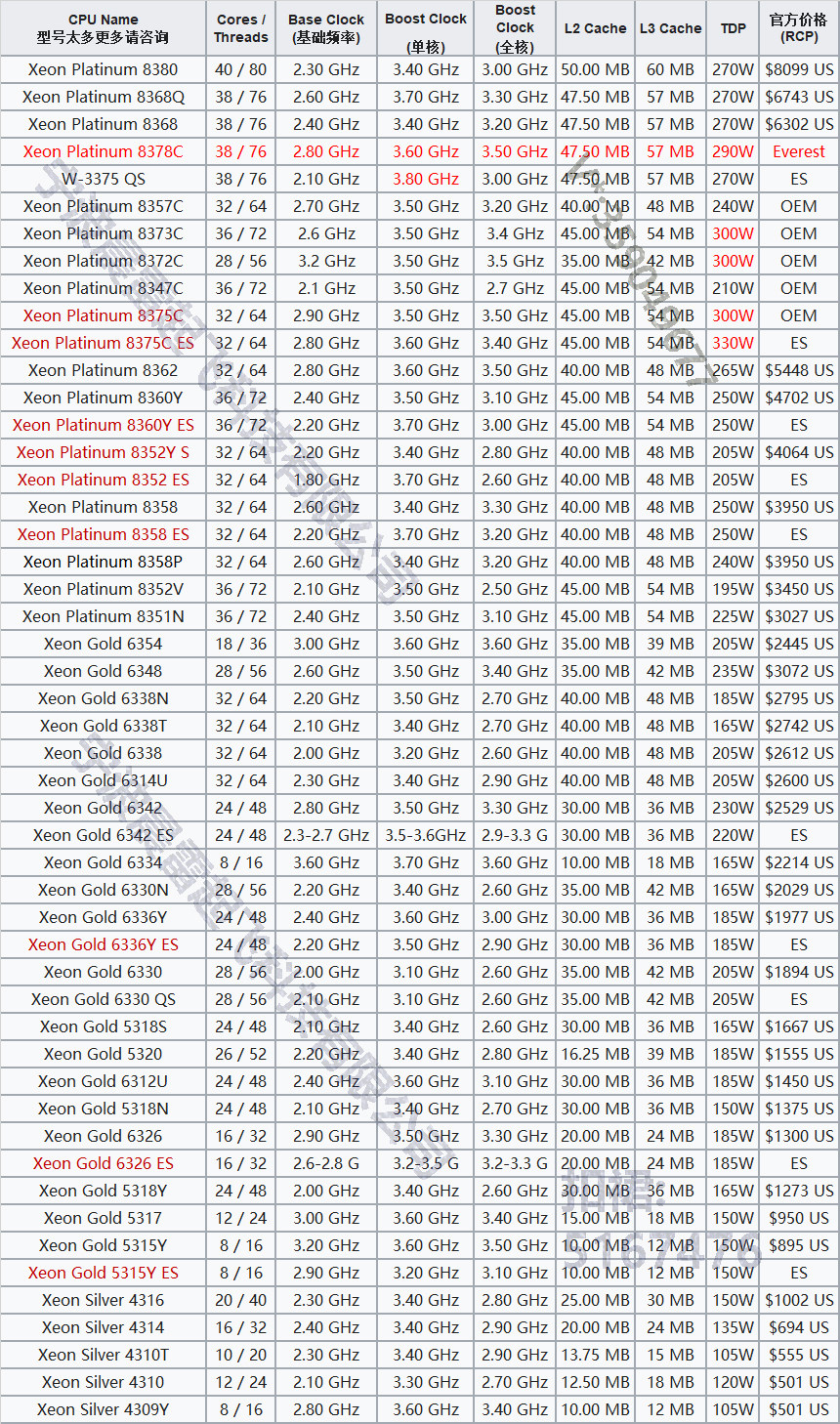840x1424 pixels.
Task: Select the "Base Clock" column header
Action: coord(326,28)
